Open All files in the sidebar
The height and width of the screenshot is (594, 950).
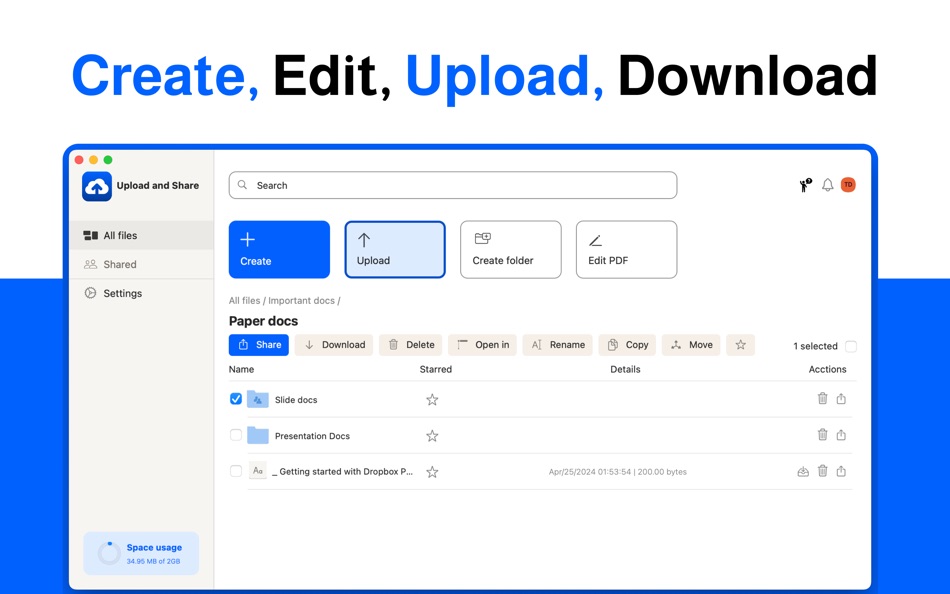tap(141, 235)
